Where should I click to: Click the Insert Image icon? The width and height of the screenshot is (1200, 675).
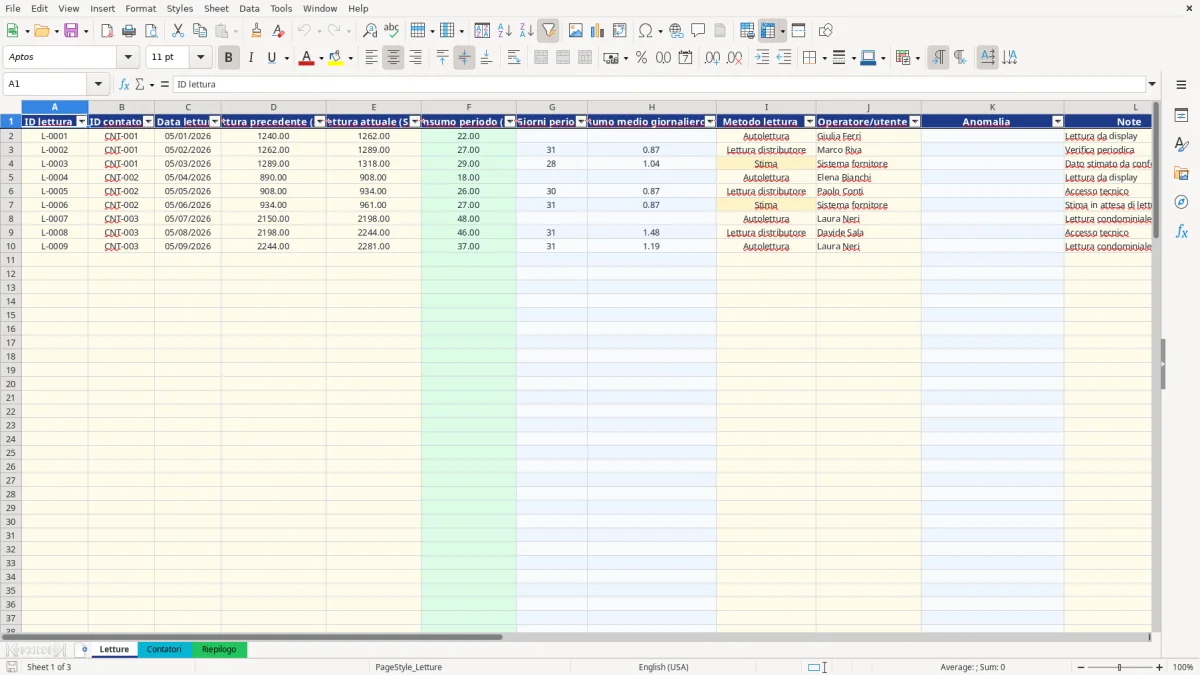coord(576,31)
